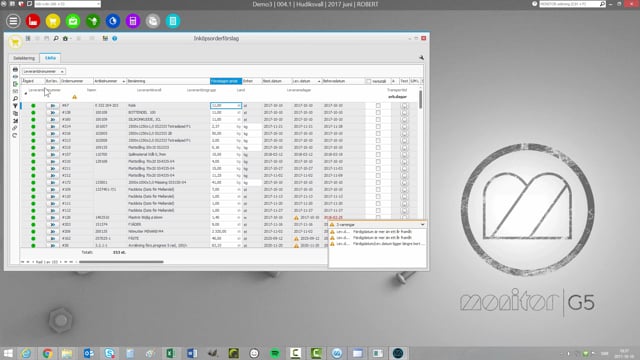
Task: Toggle the Verkställ header checkbox
Action: tap(369, 81)
